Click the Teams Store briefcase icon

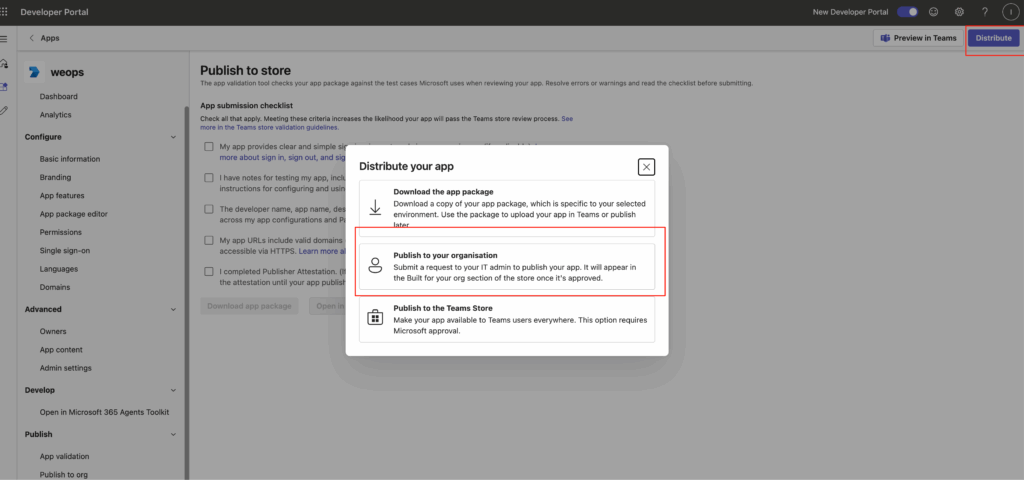[375, 318]
